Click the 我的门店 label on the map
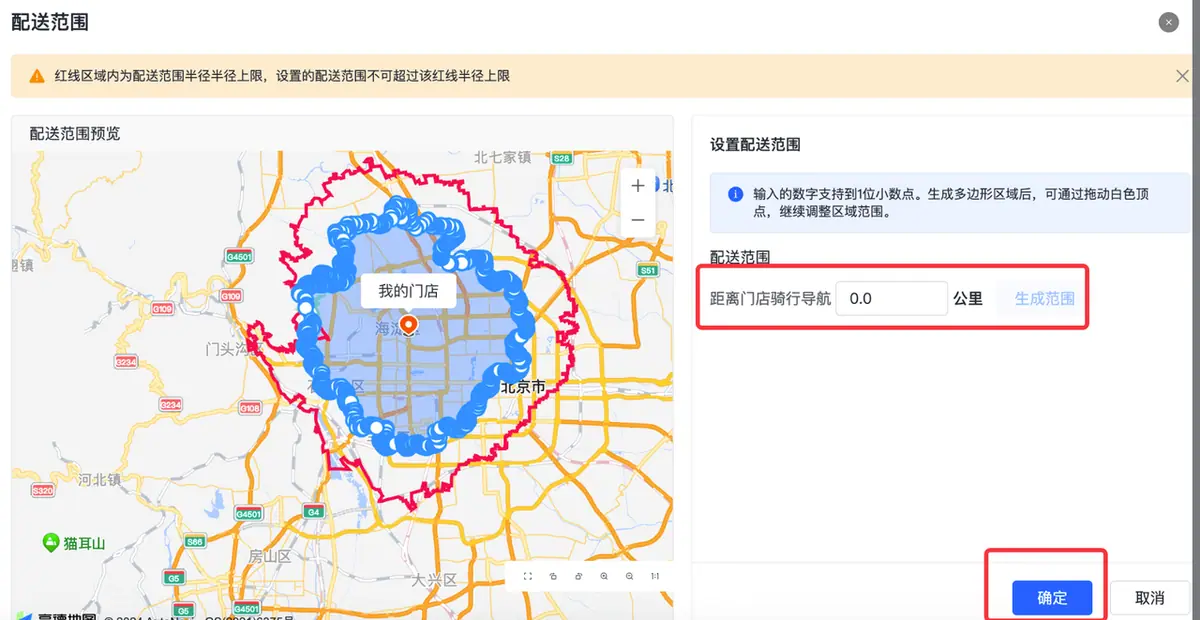 [x=408, y=292]
